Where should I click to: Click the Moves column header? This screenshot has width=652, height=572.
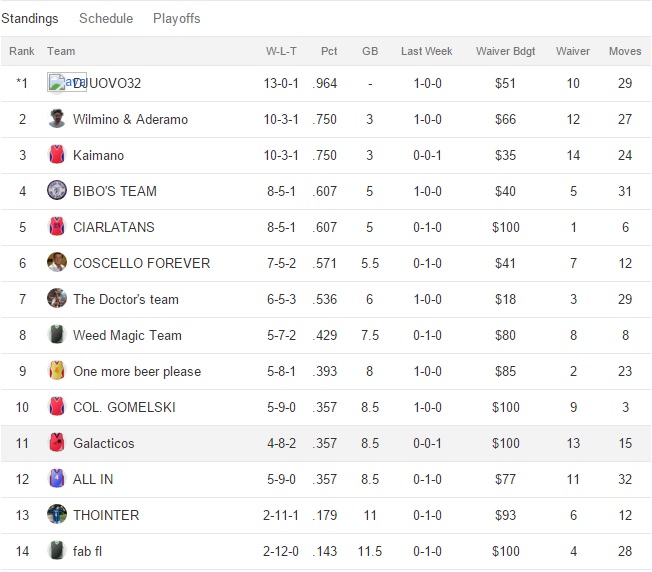coord(625,51)
